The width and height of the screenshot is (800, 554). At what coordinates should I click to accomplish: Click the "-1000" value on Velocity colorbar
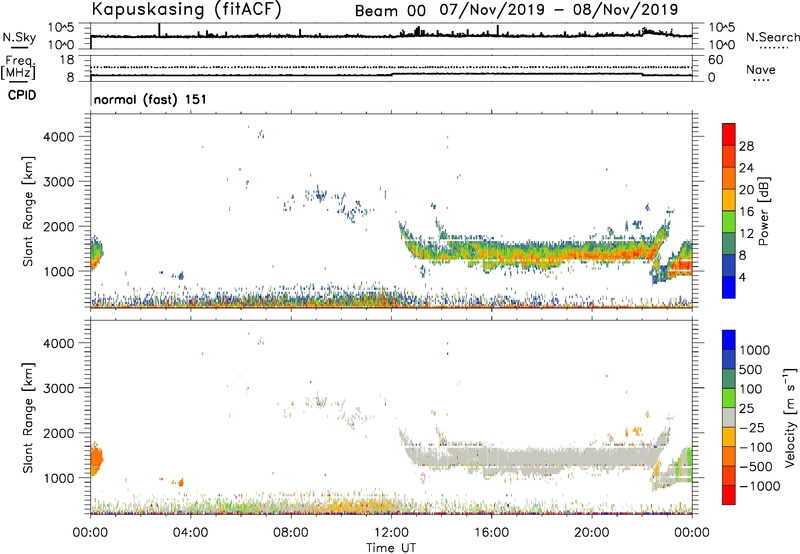[759, 486]
